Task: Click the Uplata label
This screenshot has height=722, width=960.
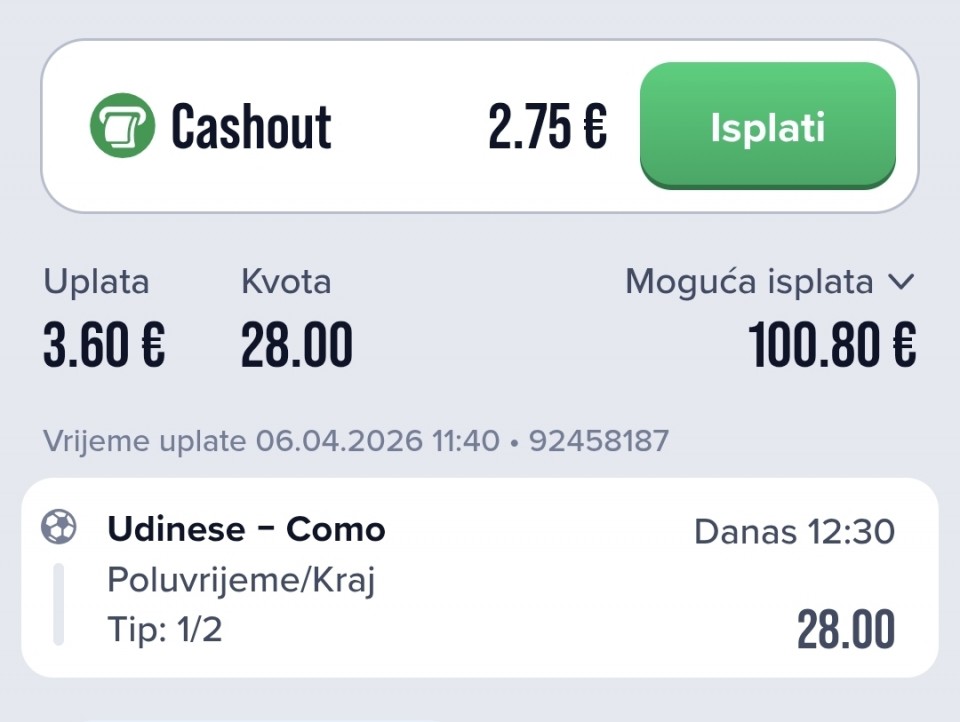Action: [x=96, y=282]
